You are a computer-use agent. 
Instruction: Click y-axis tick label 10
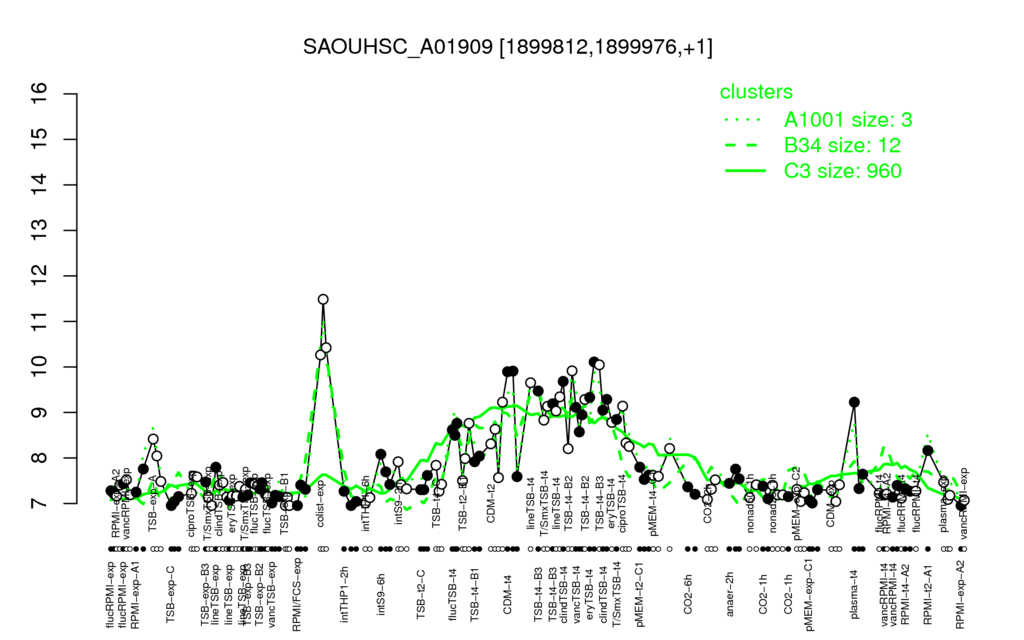pos(39,367)
